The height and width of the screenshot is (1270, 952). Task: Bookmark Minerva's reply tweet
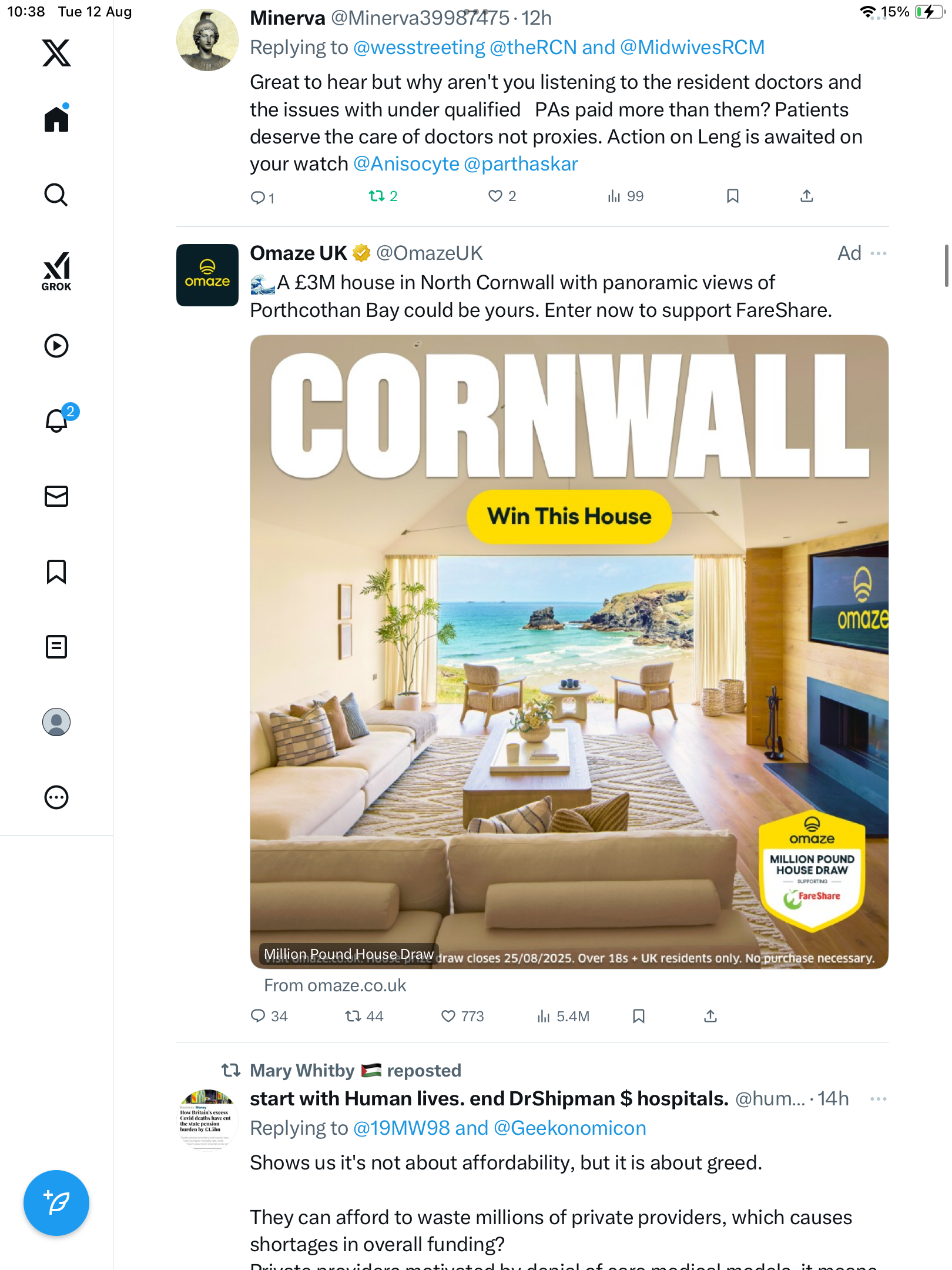coord(732,196)
